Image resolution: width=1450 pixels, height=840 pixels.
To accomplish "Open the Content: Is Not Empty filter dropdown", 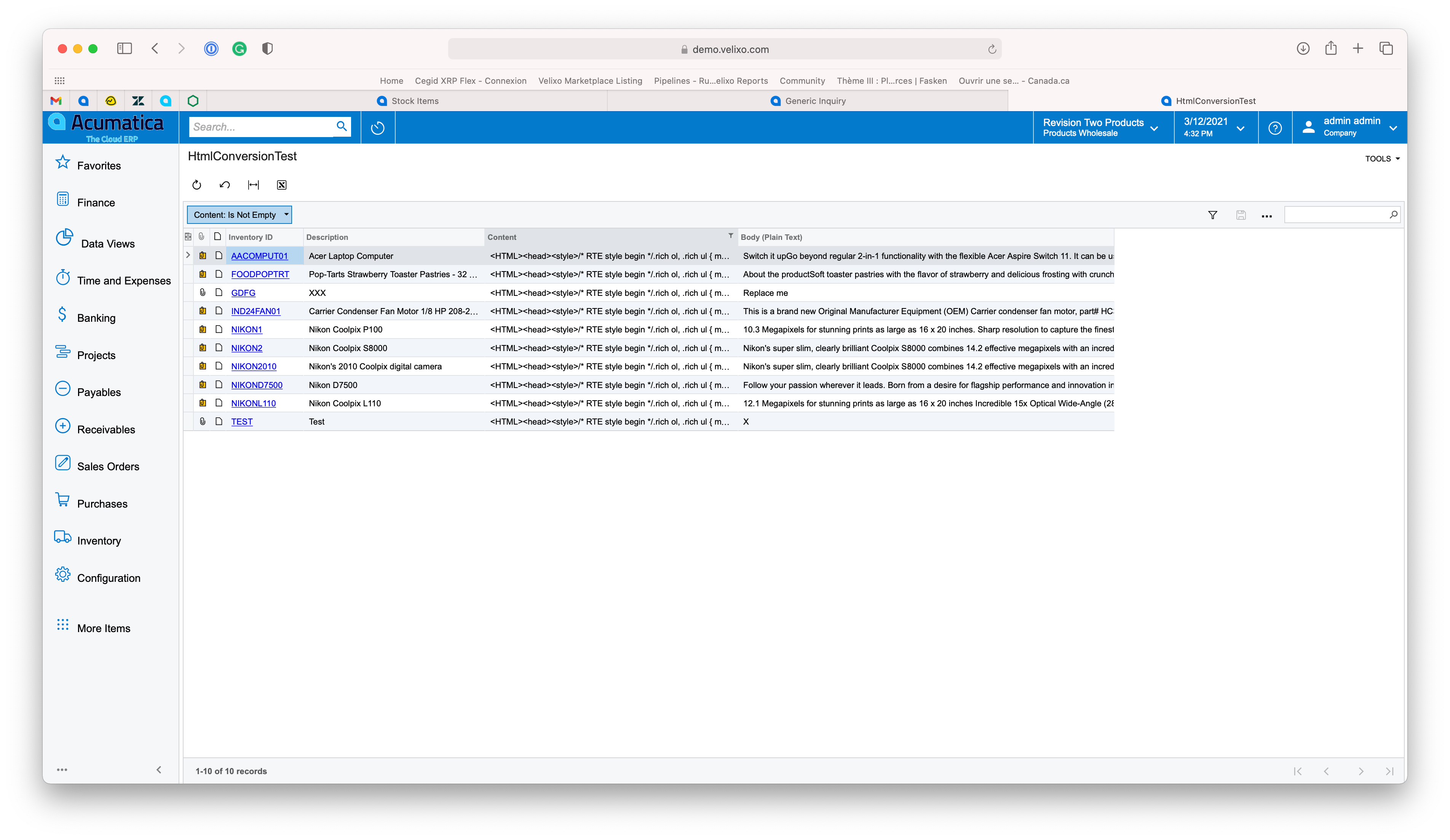I will [240, 215].
